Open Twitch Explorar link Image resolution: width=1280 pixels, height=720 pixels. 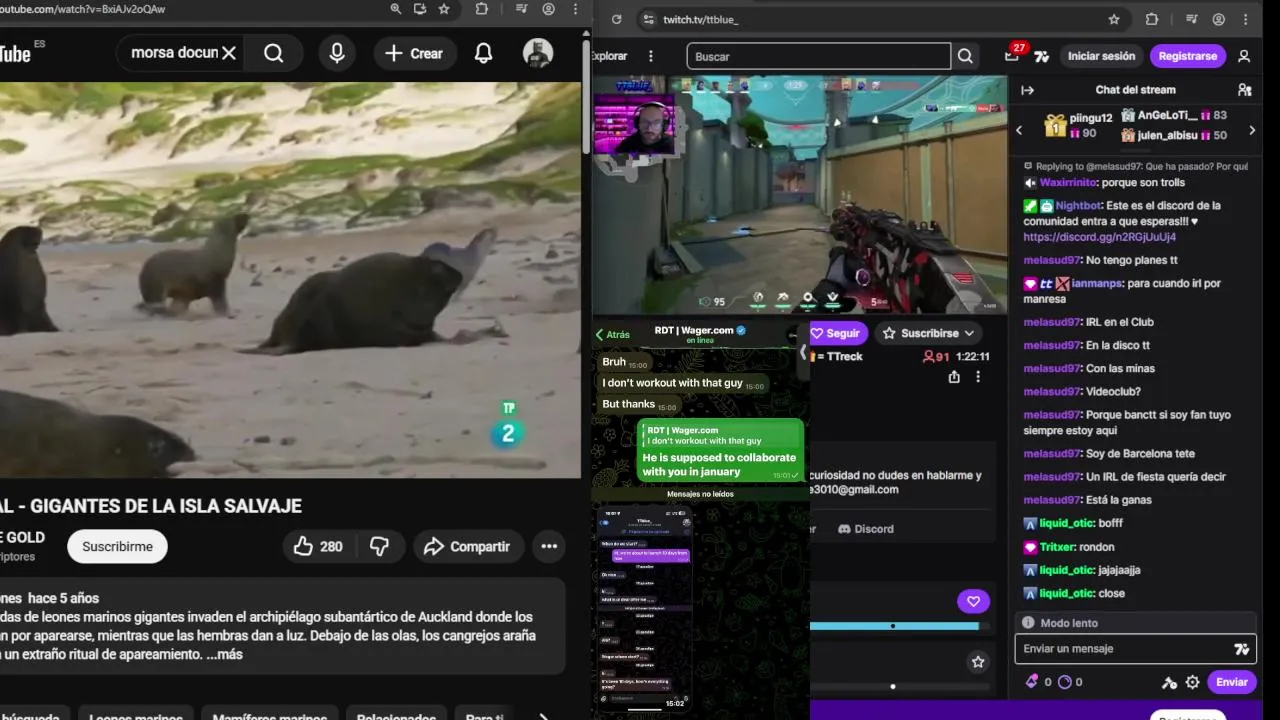tap(609, 56)
